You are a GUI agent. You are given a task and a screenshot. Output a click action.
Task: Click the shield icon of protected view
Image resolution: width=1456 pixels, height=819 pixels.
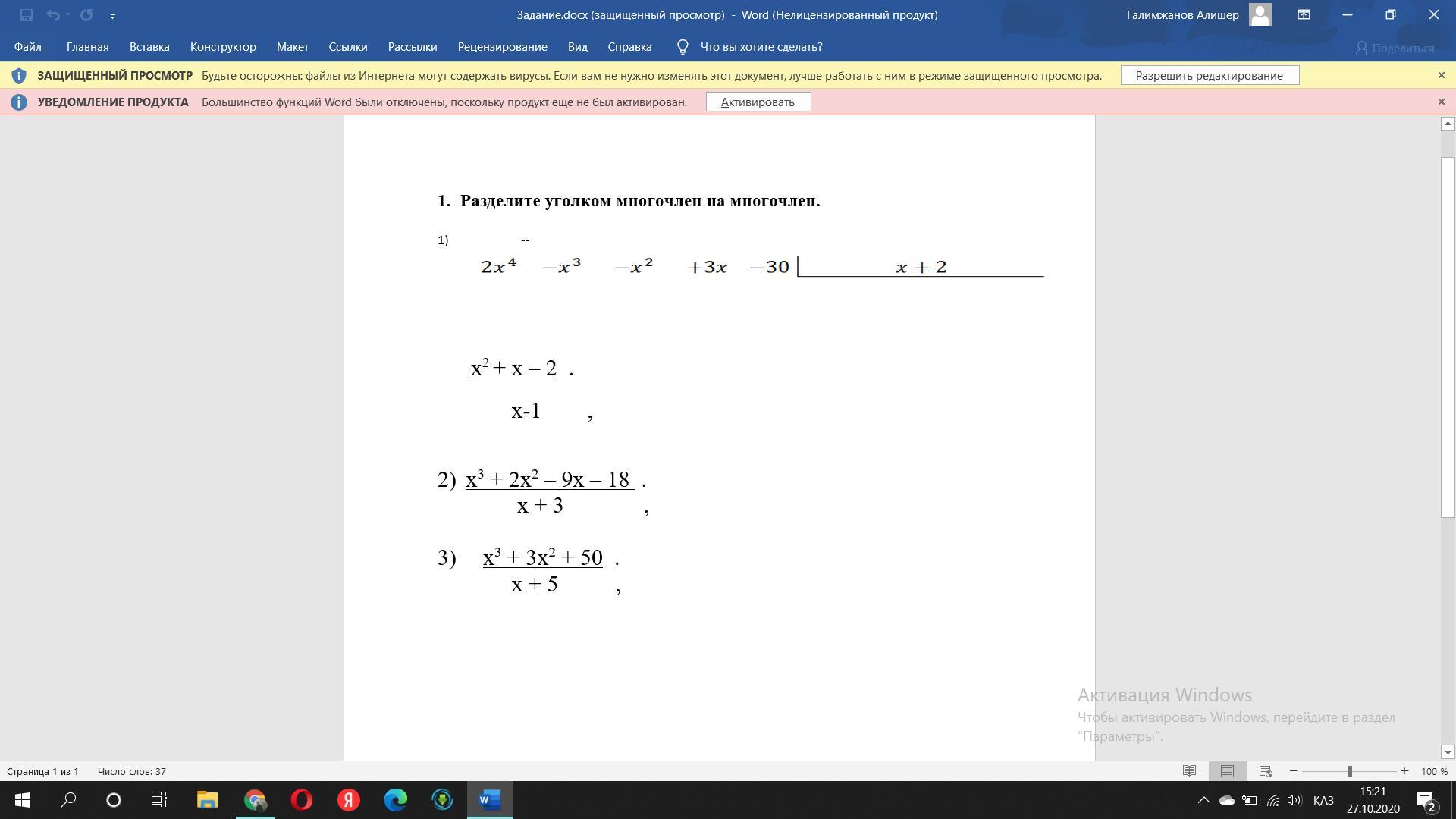(x=19, y=76)
